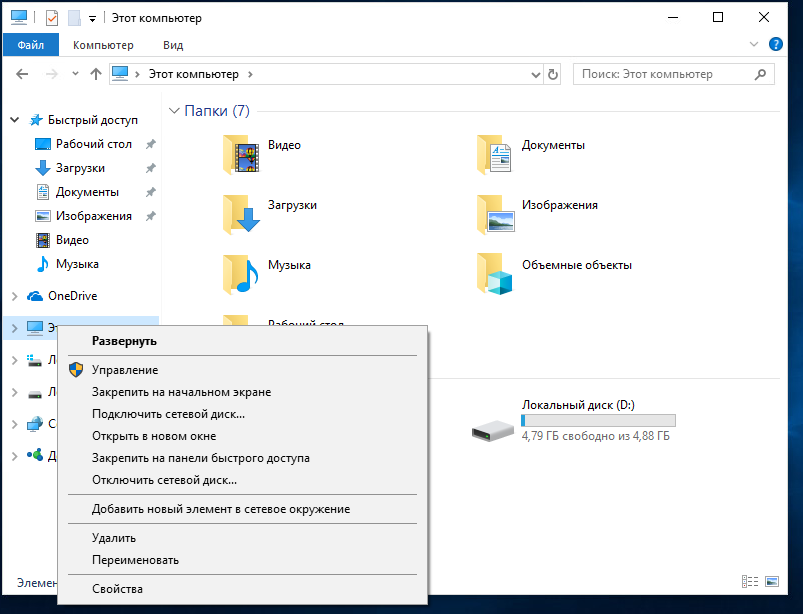Open the Документы folder in main pane
Image resolution: width=803 pixels, height=614 pixels.
495,153
